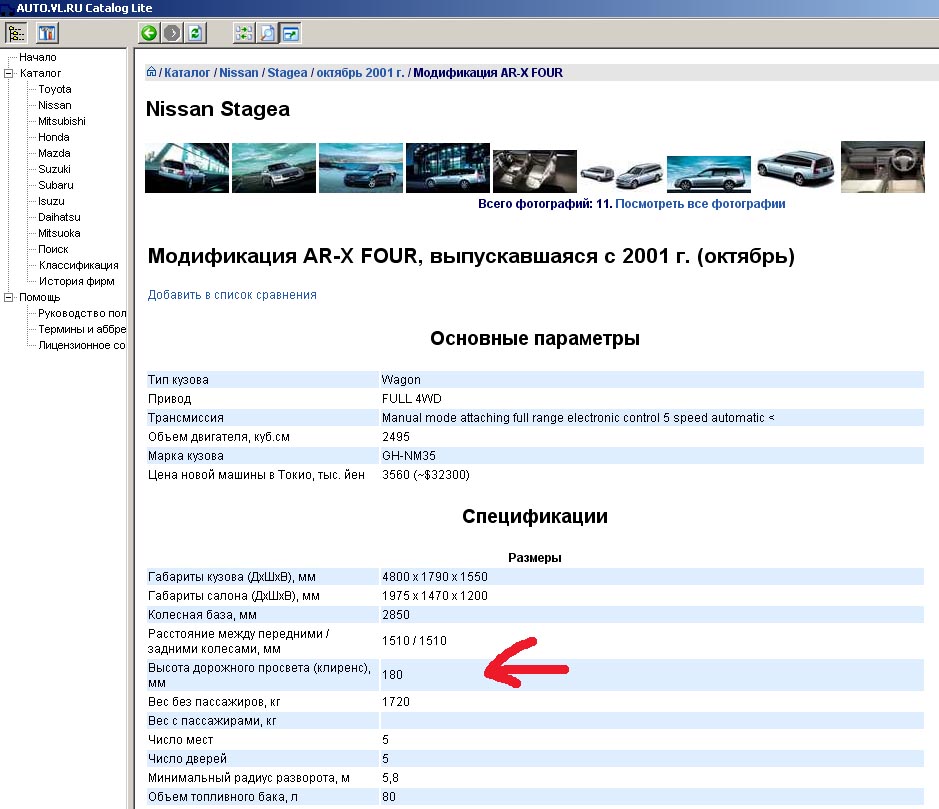
Task: Open Поиск in the sidebar tree
Action: pyautogui.click(x=53, y=249)
